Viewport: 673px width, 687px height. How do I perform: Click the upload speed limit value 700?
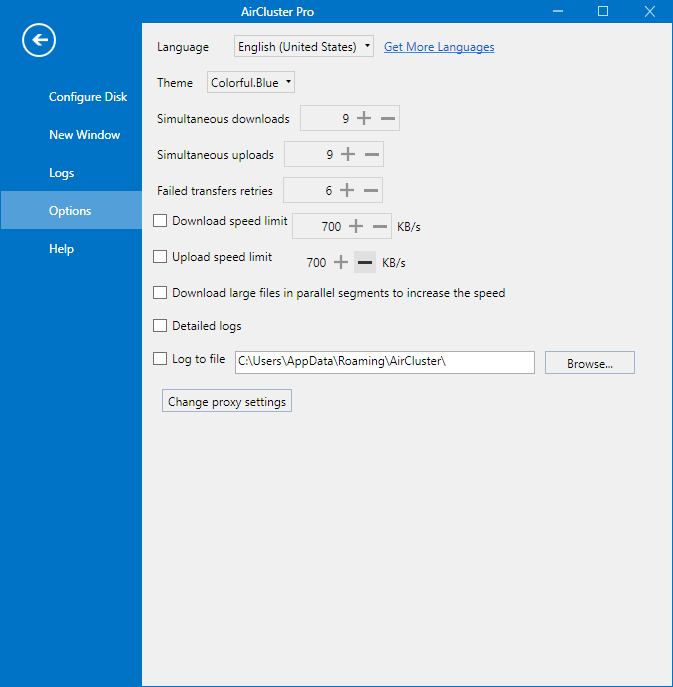point(316,262)
